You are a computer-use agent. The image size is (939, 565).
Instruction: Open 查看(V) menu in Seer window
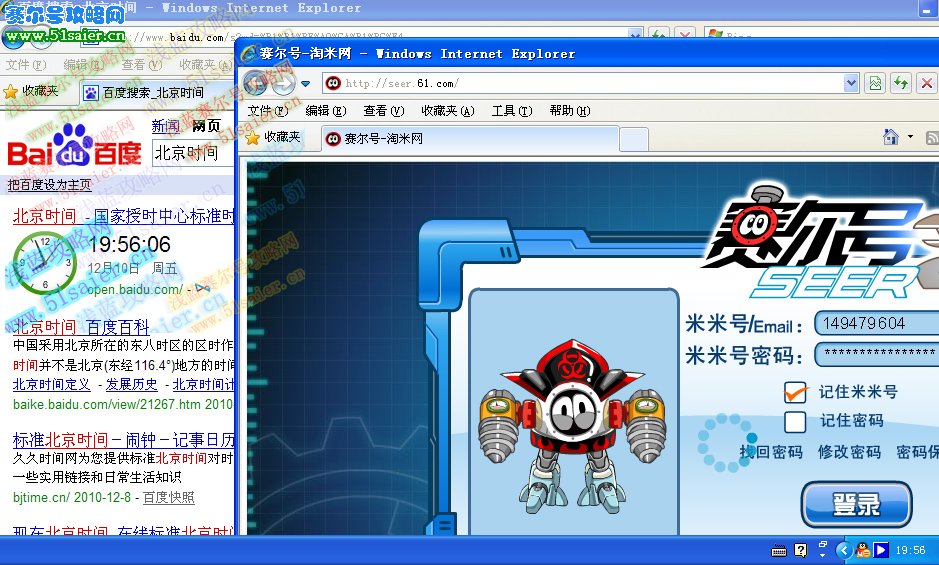(x=383, y=111)
